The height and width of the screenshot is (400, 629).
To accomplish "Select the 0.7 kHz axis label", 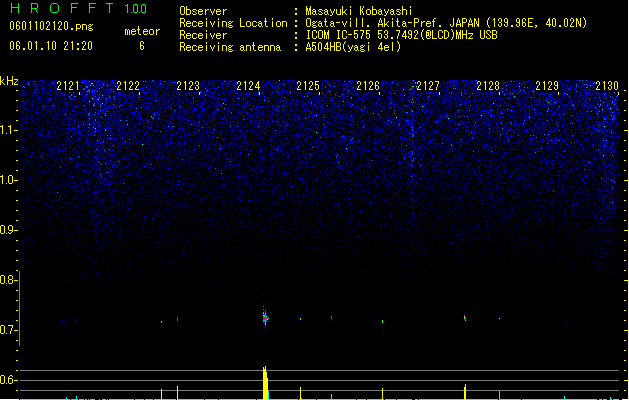I will 8,330.
